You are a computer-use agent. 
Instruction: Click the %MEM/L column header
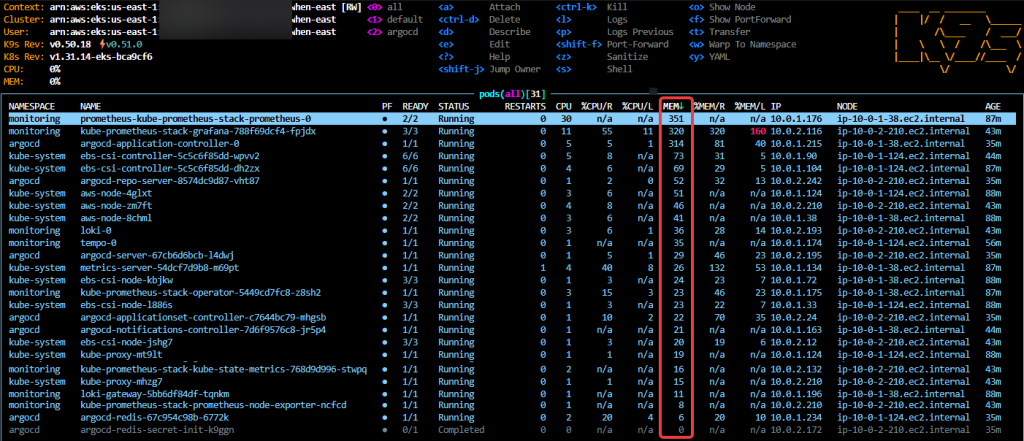pyautogui.click(x=750, y=106)
